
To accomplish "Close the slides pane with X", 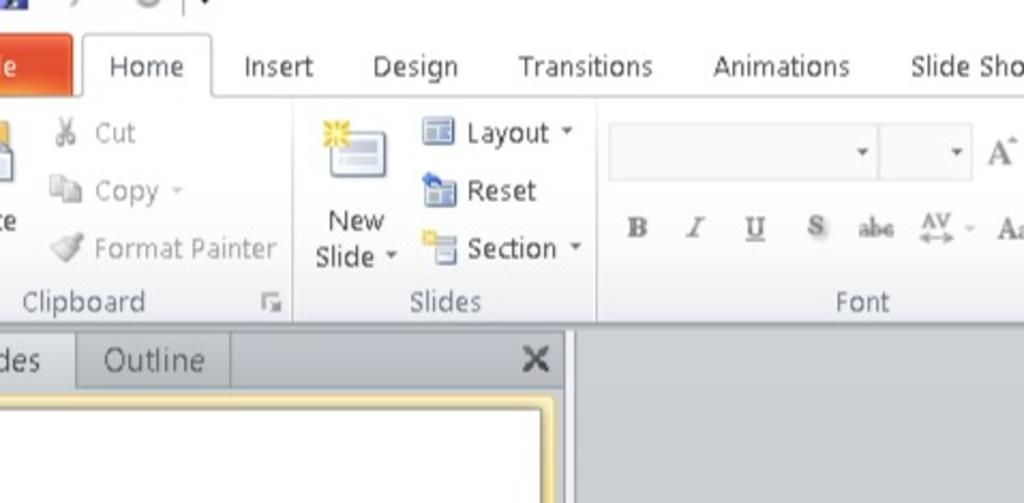I will [x=536, y=359].
